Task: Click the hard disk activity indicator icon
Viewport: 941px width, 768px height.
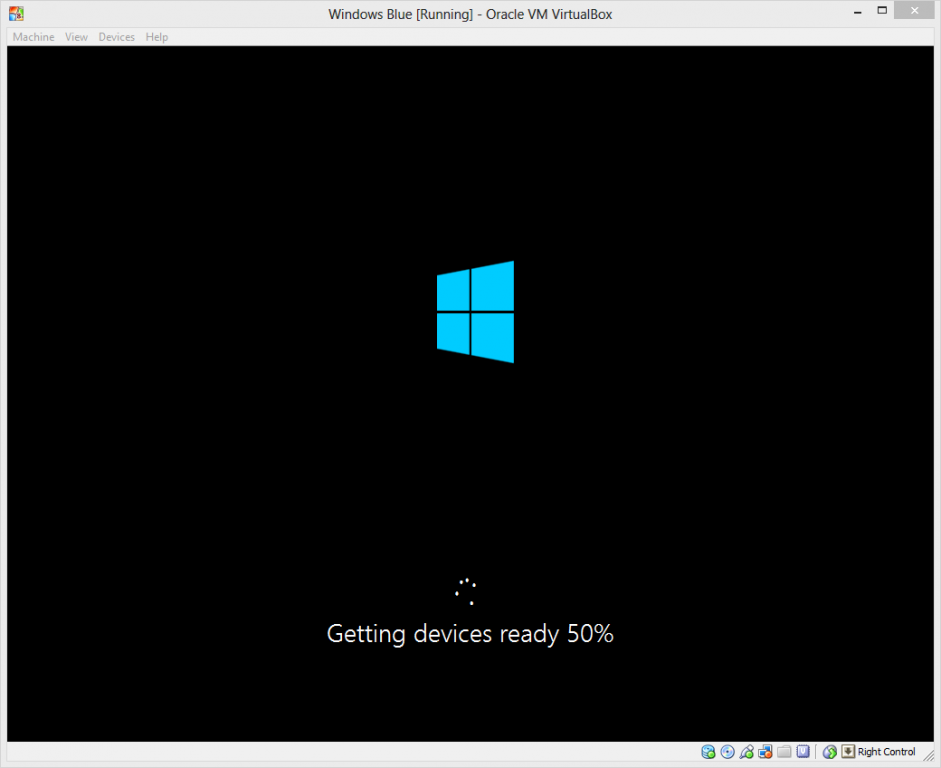Action: [708, 752]
